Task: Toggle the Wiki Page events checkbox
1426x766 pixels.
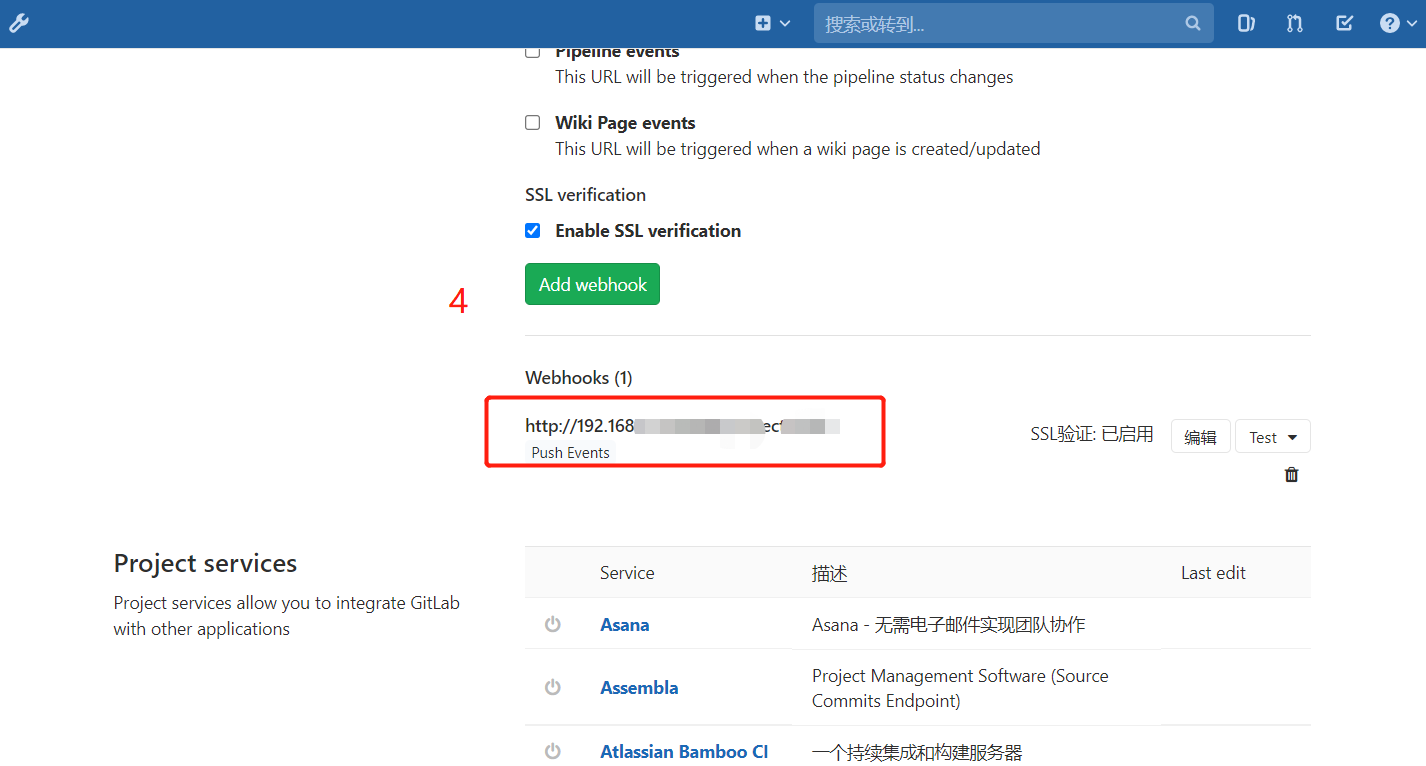Action: [x=533, y=123]
